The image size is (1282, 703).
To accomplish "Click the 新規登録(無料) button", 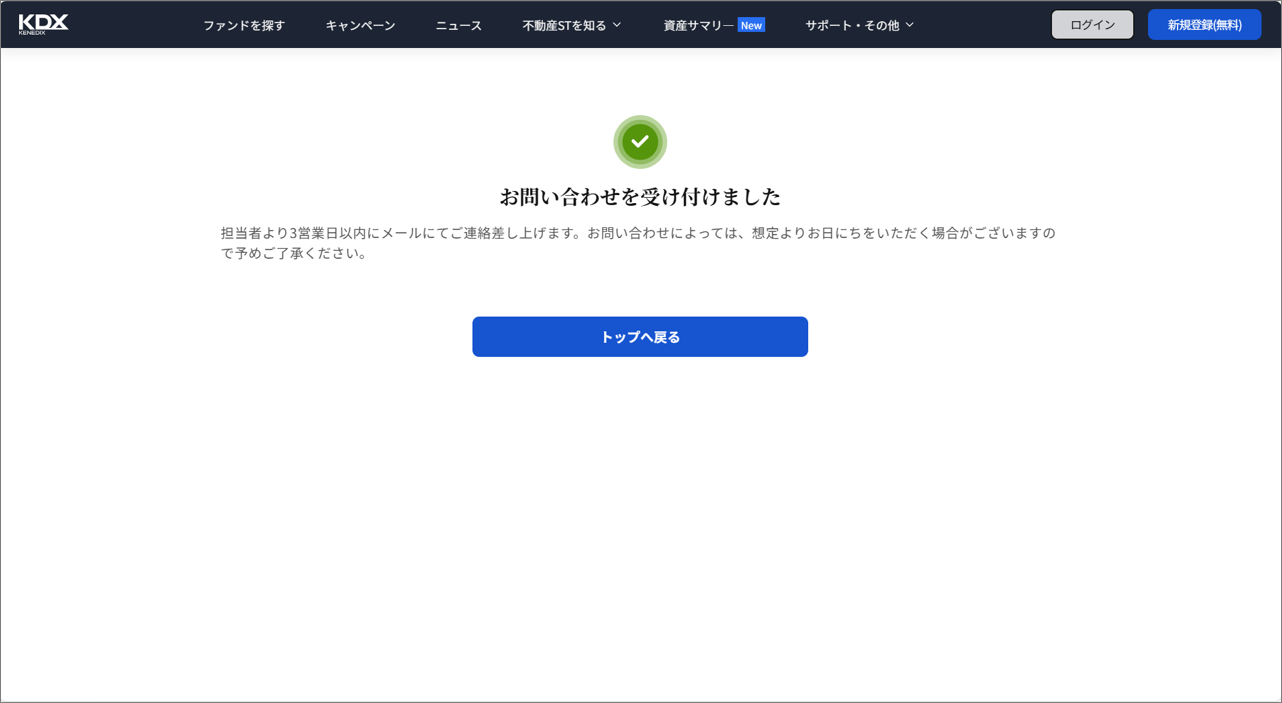I will coord(1204,25).
